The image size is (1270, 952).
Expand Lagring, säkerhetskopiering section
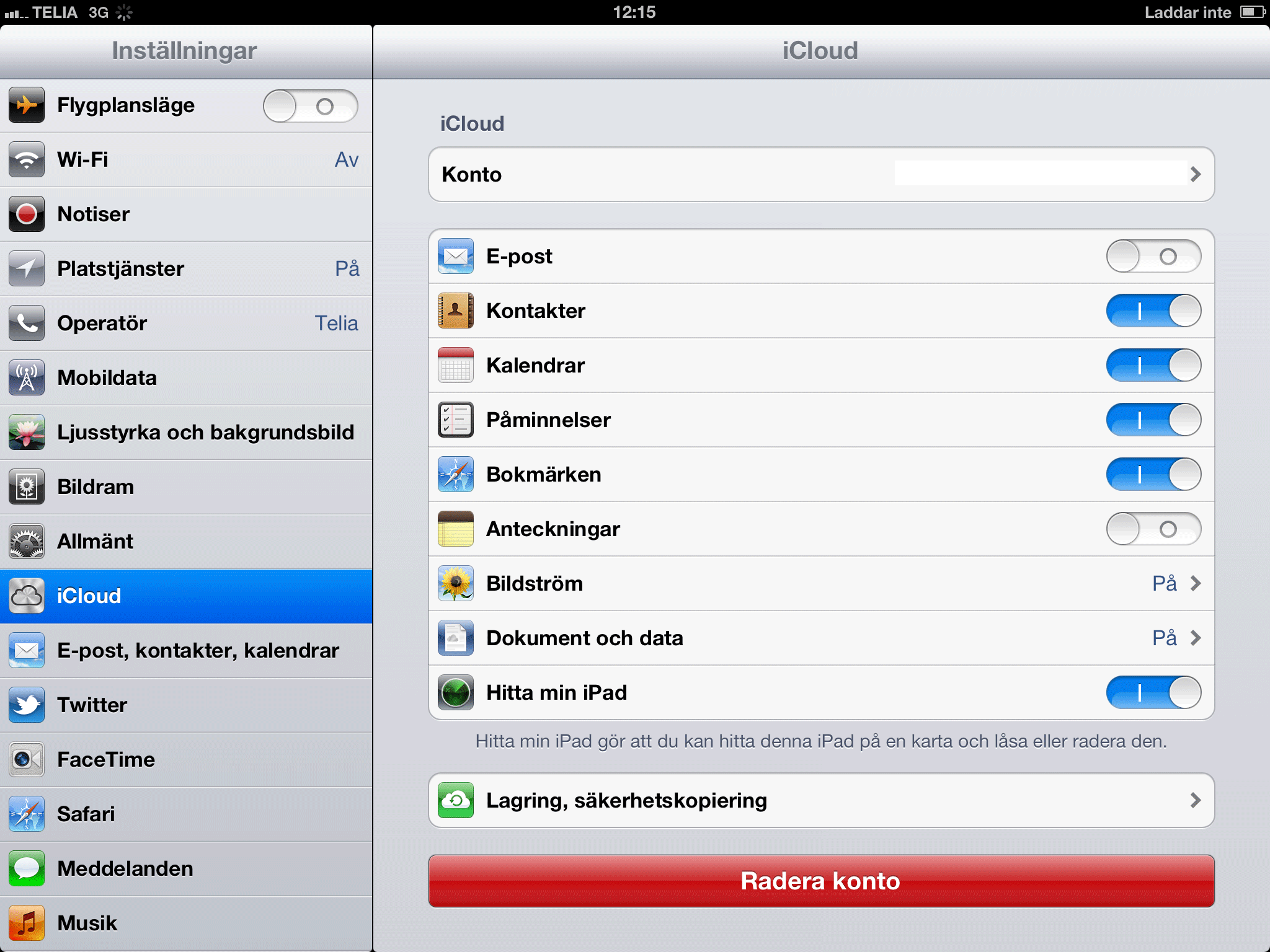pyautogui.click(x=819, y=799)
